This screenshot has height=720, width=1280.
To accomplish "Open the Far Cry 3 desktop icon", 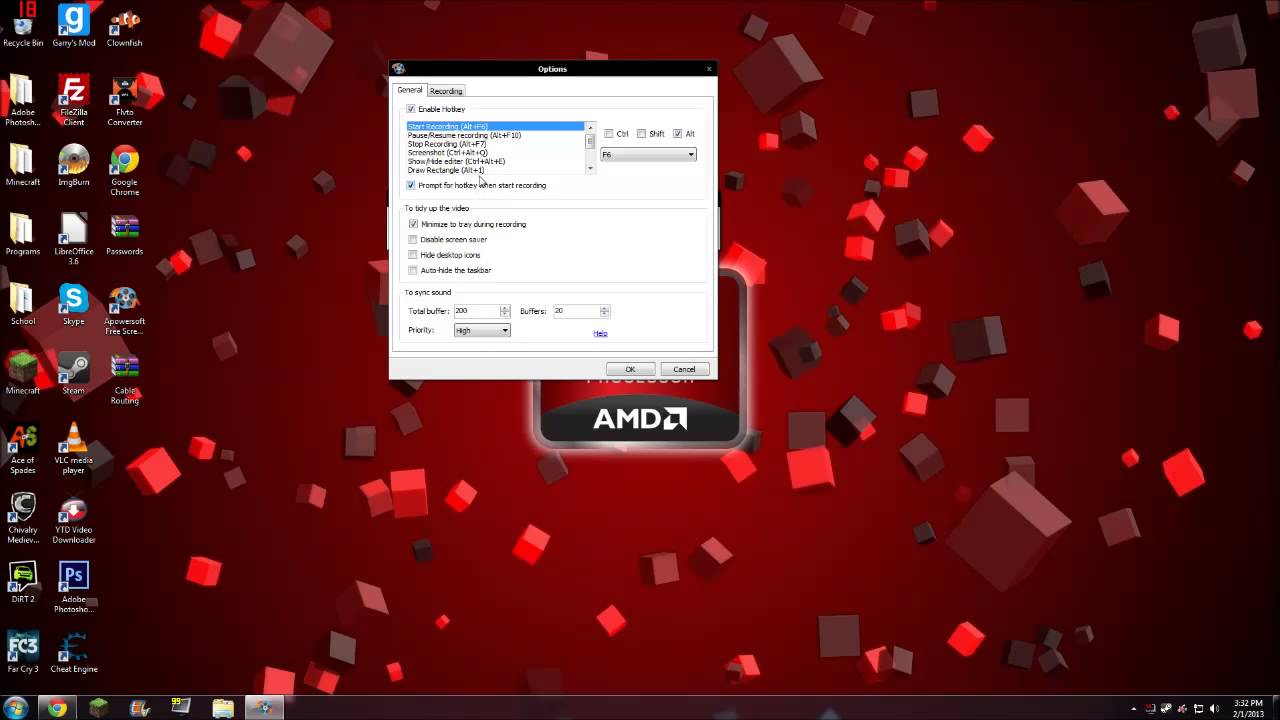I will 23,652.
